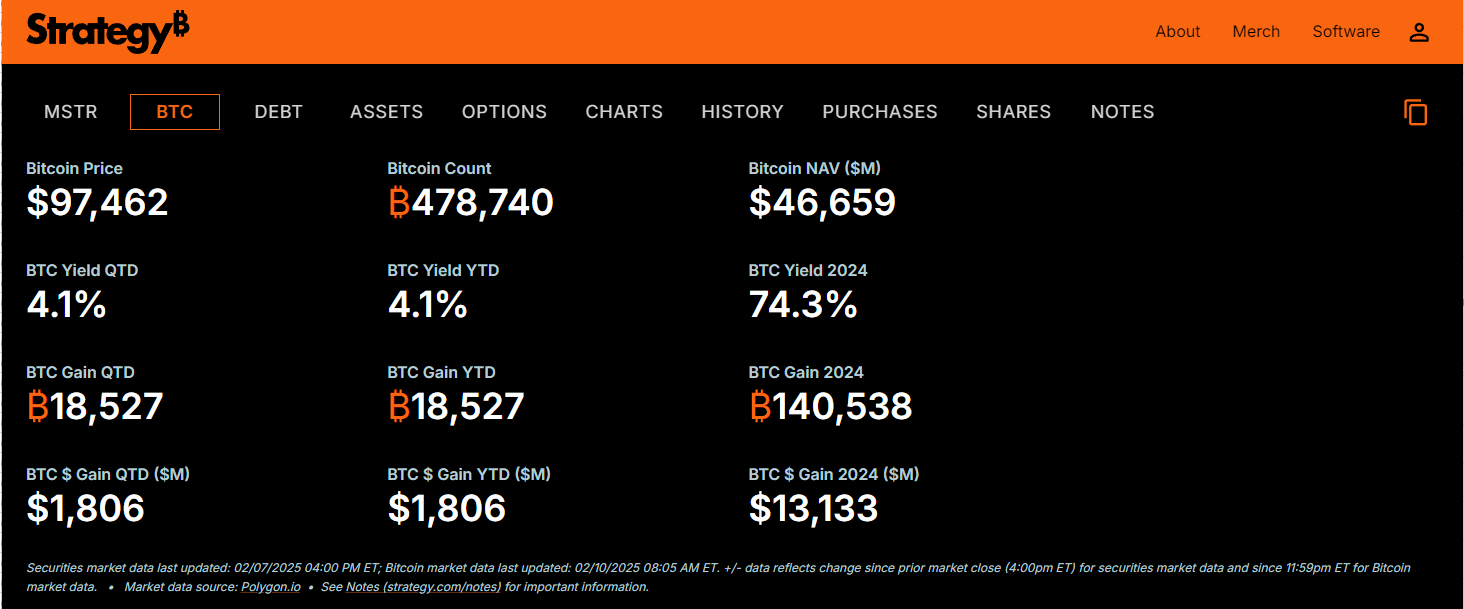This screenshot has height=609, width=1464.
Task: Click the BTC $ Gain YTD value
Action: pyautogui.click(x=446, y=509)
